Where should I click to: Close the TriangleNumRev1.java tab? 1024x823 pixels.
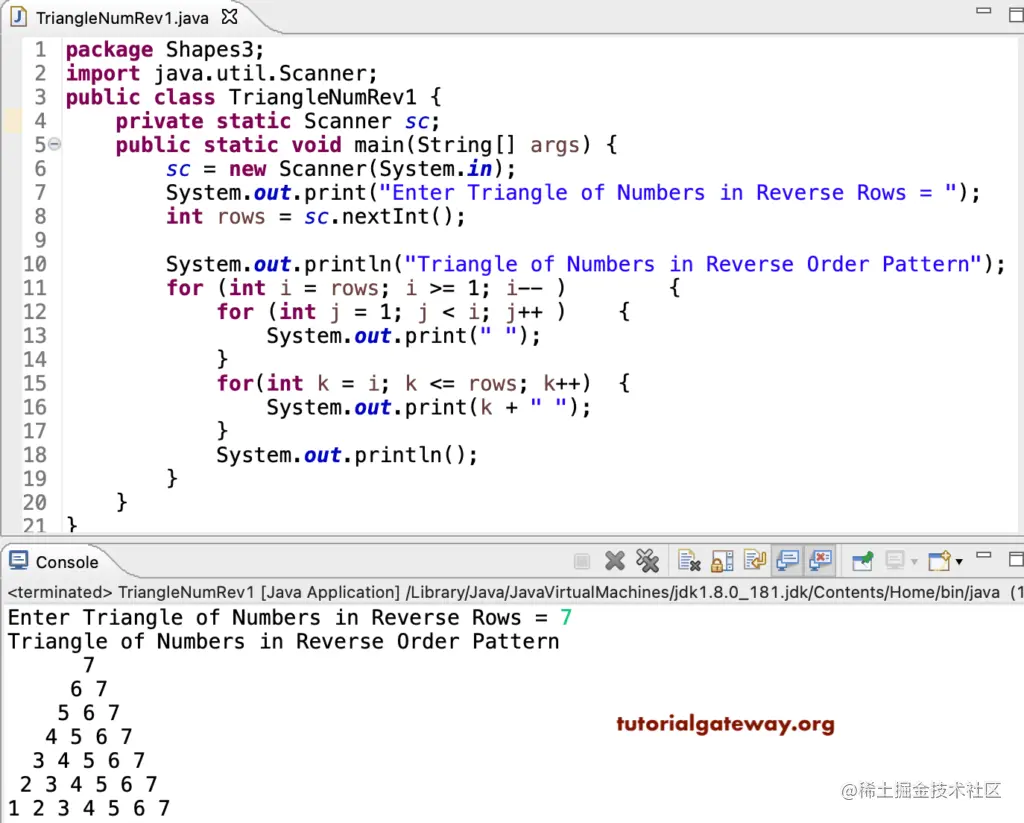click(230, 16)
